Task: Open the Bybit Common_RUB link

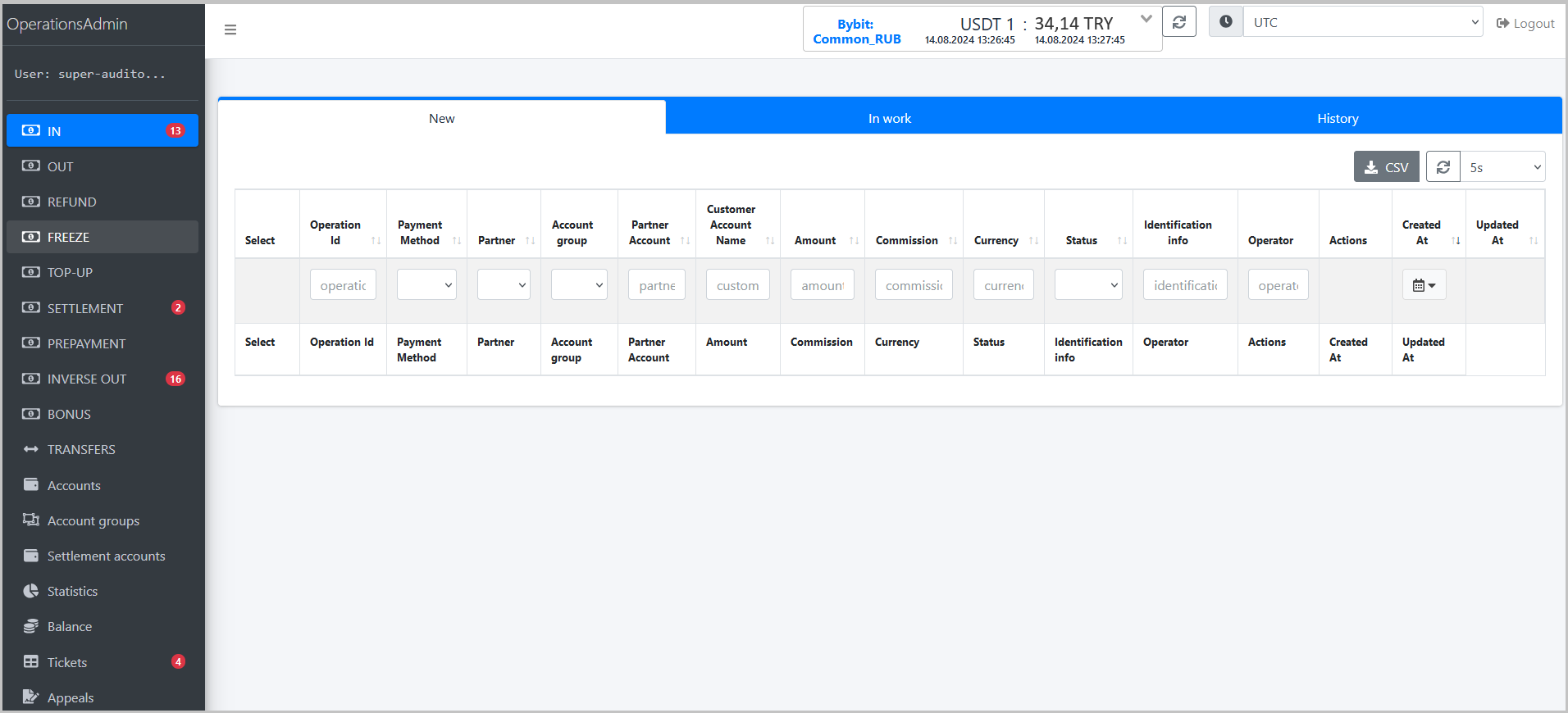Action: coord(856,32)
